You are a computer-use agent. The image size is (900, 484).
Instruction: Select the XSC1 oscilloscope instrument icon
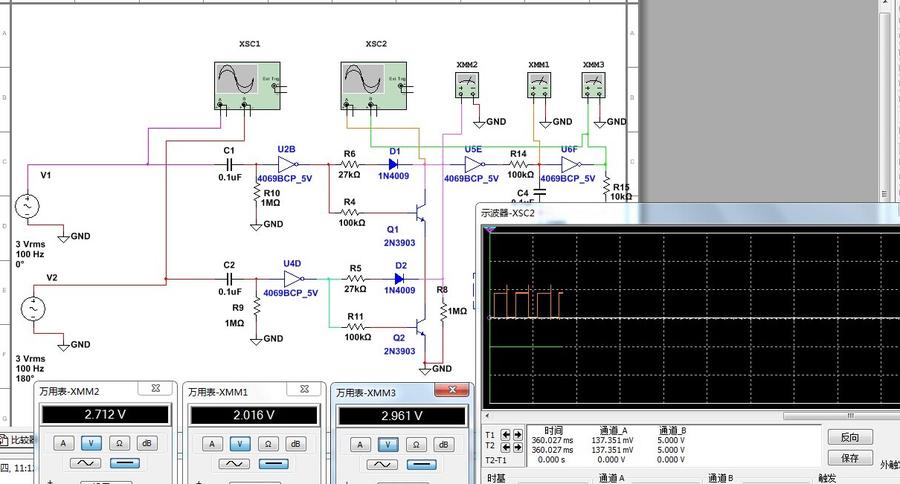249,85
